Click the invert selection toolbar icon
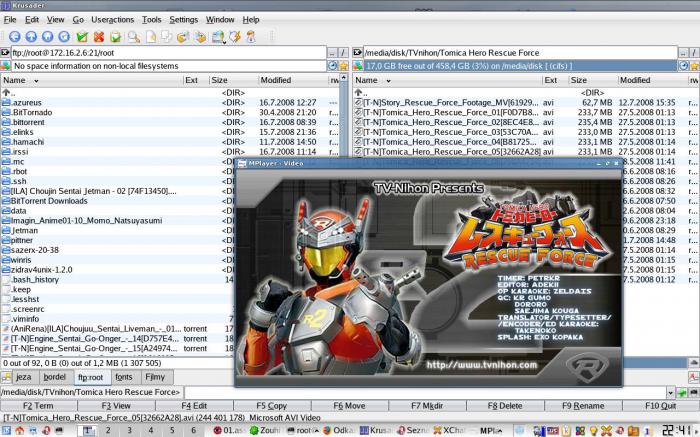 tap(116, 37)
